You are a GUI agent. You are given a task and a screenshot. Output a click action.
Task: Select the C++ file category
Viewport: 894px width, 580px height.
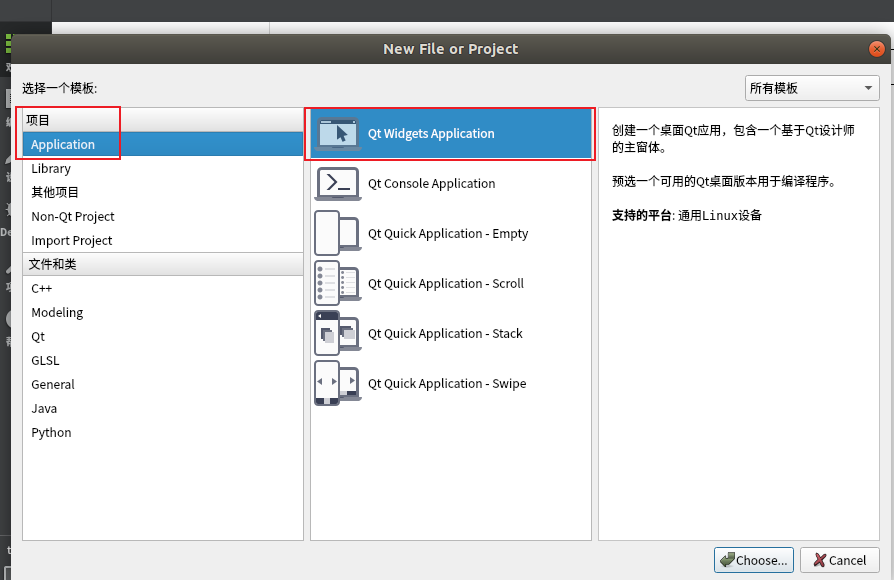[163, 289]
